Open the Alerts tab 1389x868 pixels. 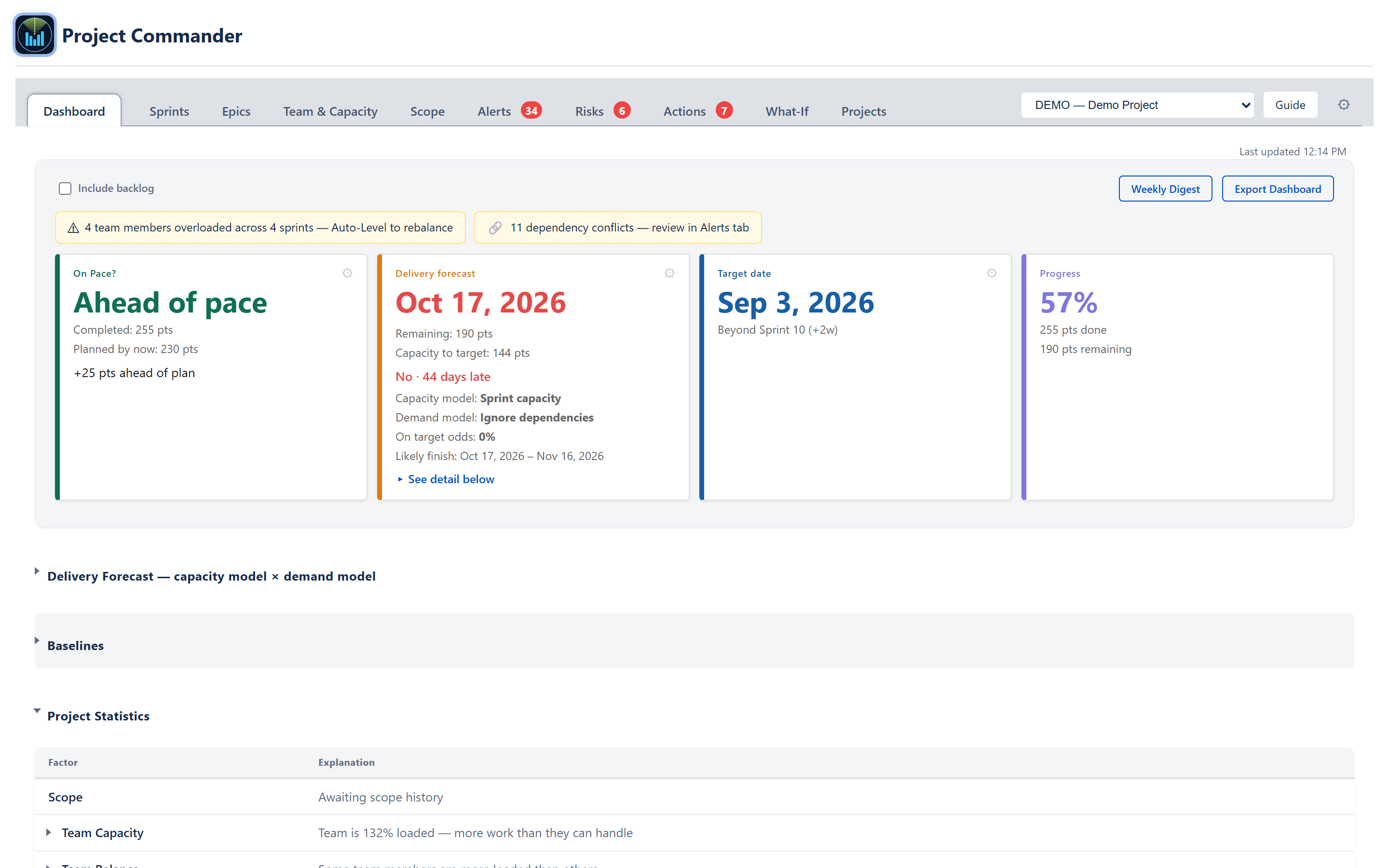[x=493, y=111]
